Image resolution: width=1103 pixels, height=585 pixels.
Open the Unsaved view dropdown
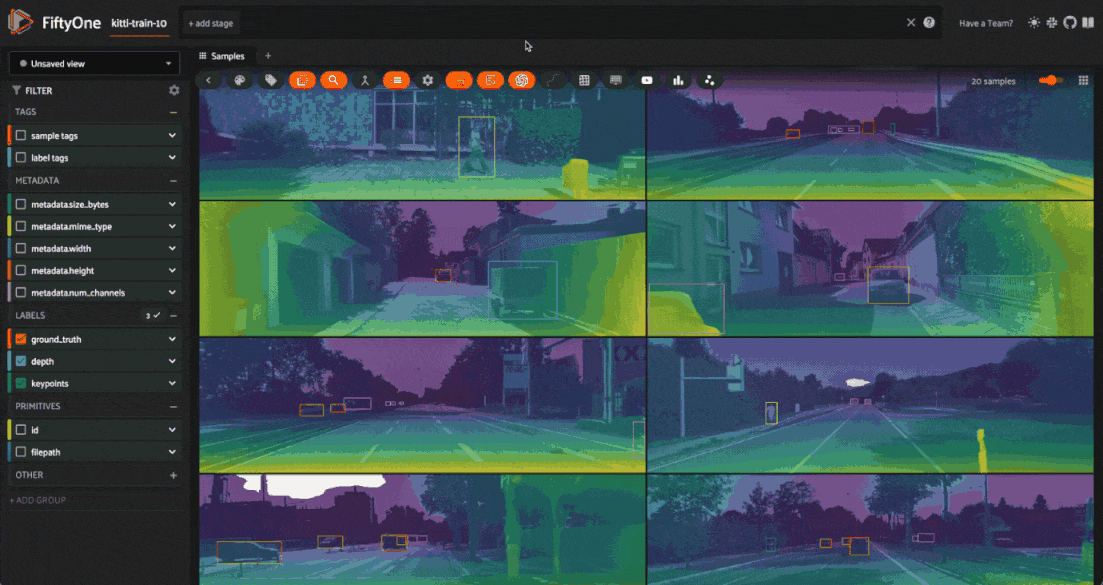click(94, 63)
